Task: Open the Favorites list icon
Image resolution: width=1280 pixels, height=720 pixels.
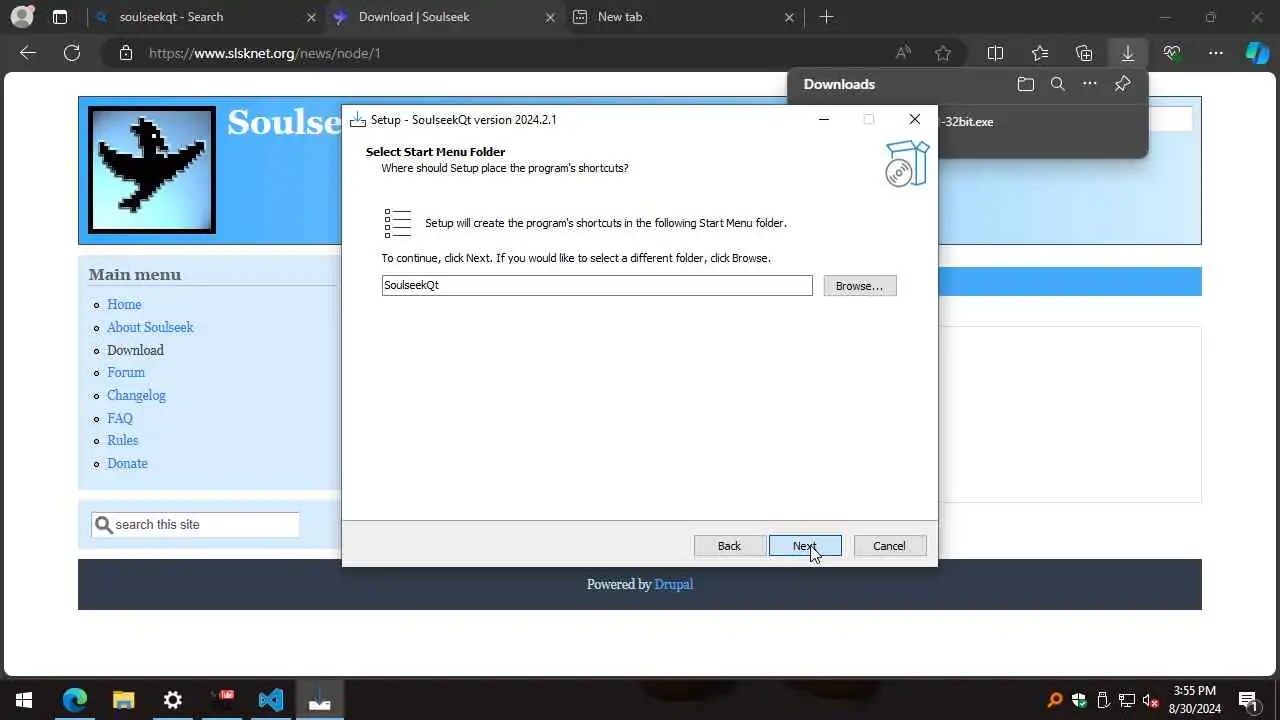Action: tap(1040, 53)
